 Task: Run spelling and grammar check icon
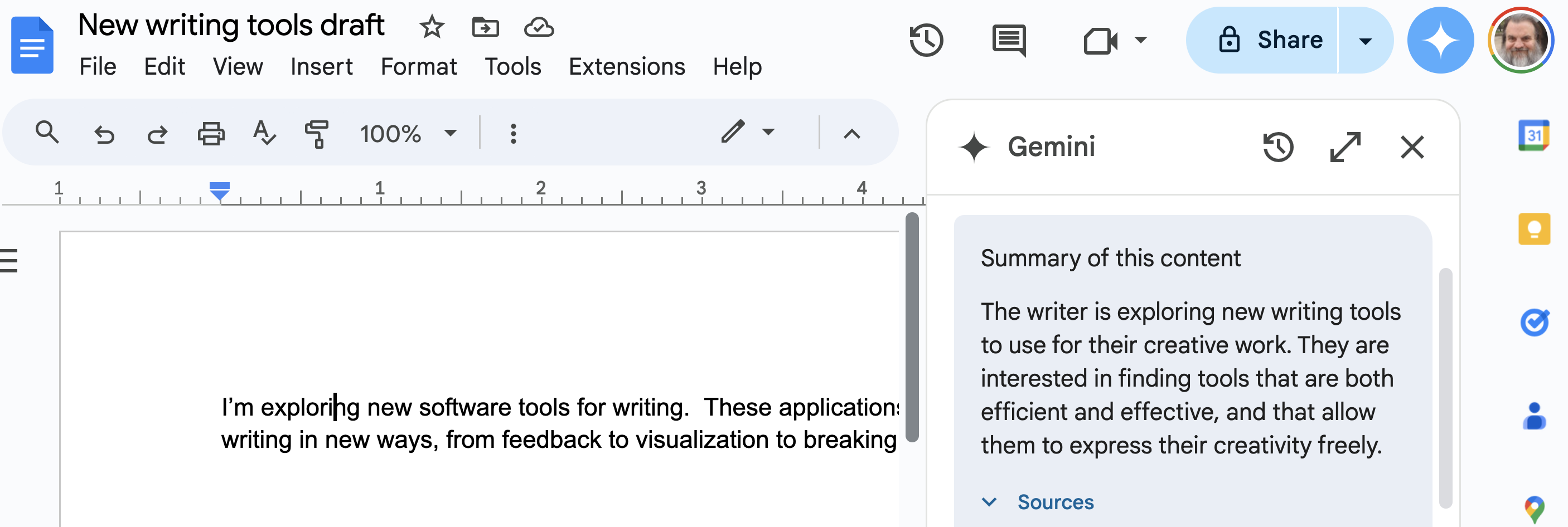pyautogui.click(x=264, y=133)
